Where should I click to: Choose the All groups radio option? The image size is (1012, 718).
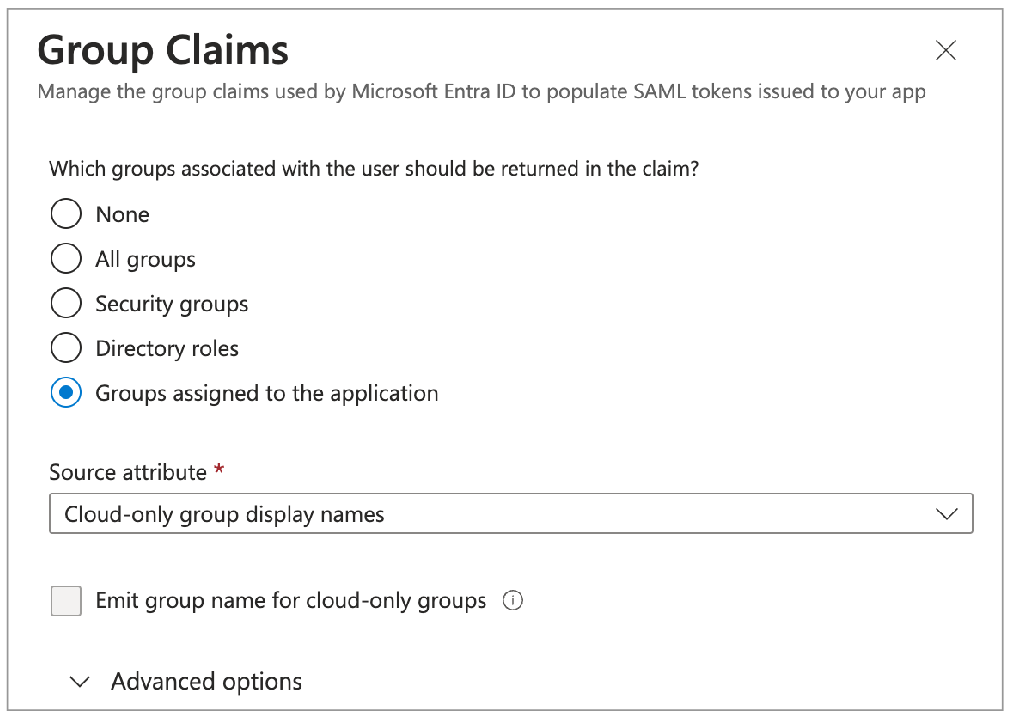pos(66,259)
